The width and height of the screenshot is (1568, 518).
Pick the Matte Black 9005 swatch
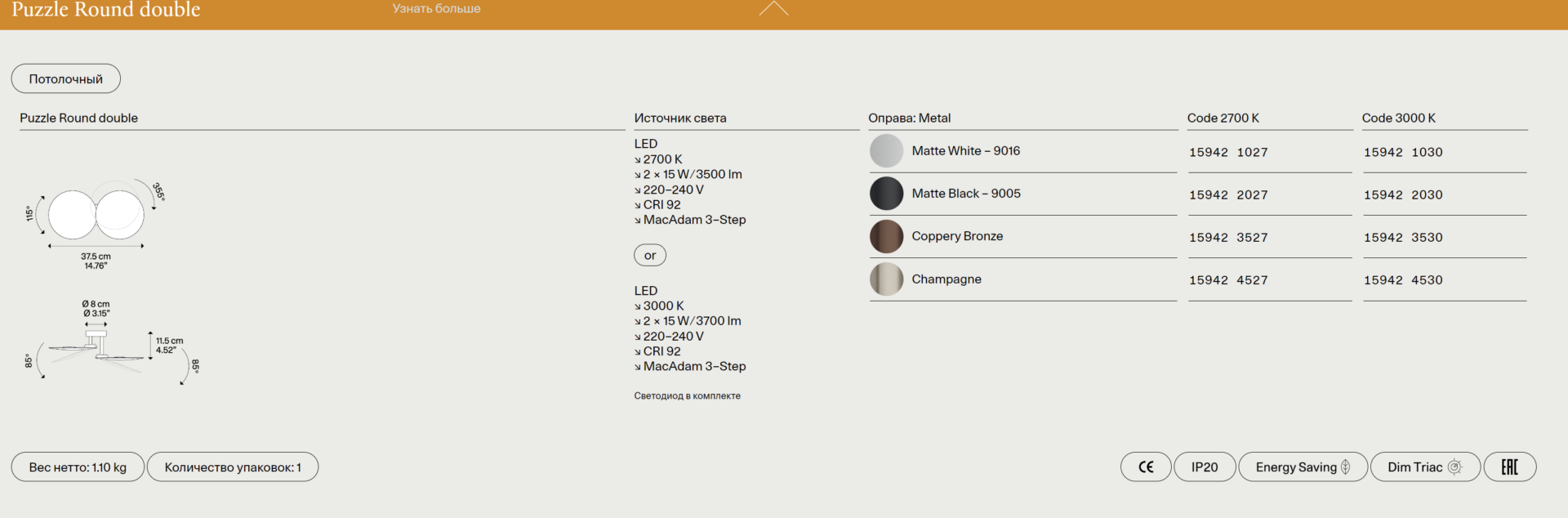point(886,194)
